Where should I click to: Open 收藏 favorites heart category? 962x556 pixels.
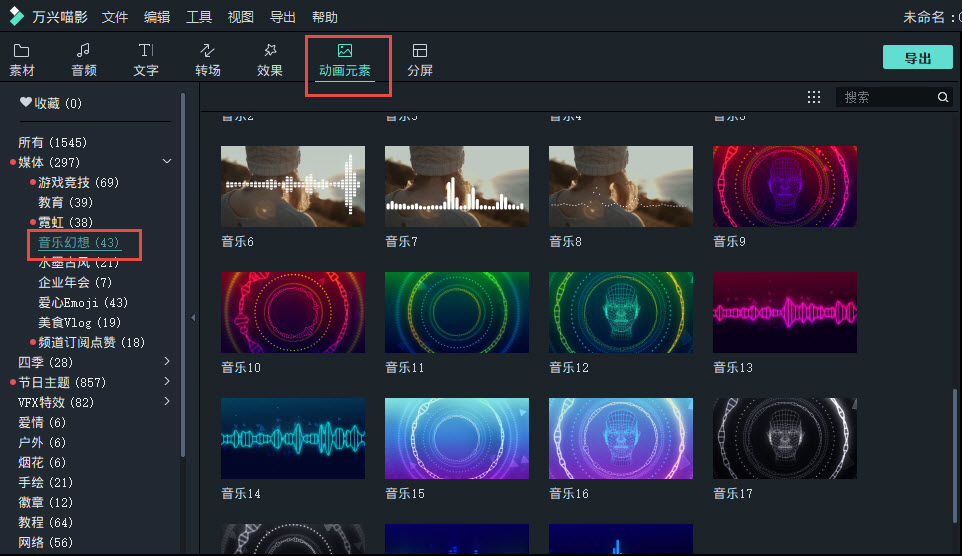click(x=51, y=103)
